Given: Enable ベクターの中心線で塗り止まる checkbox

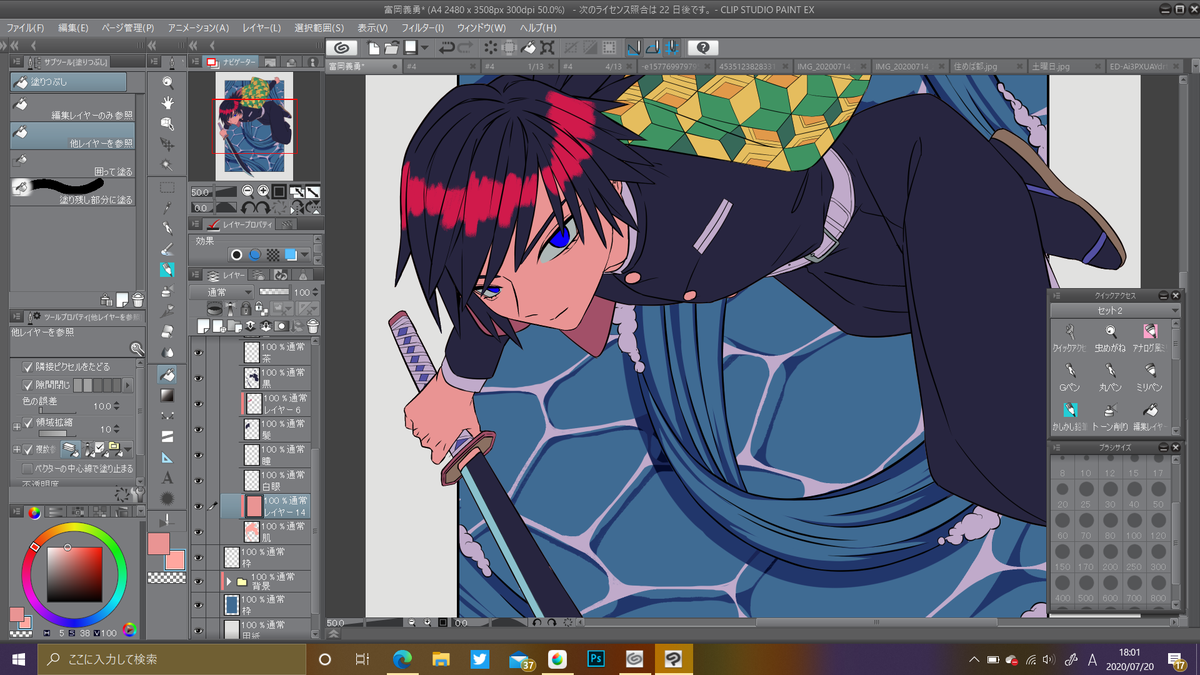Looking at the screenshot, I should click(x=28, y=468).
